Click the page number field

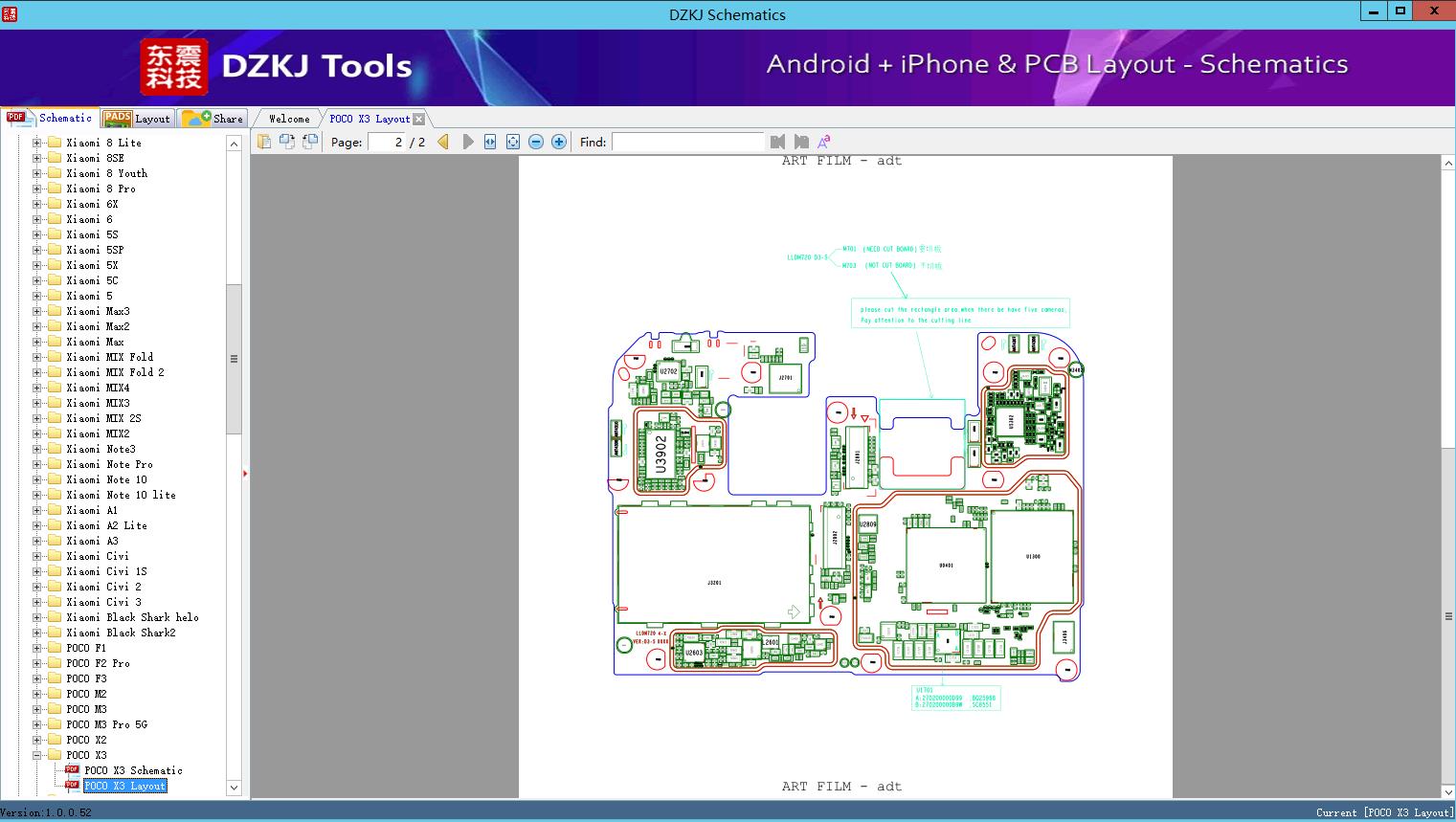click(387, 142)
